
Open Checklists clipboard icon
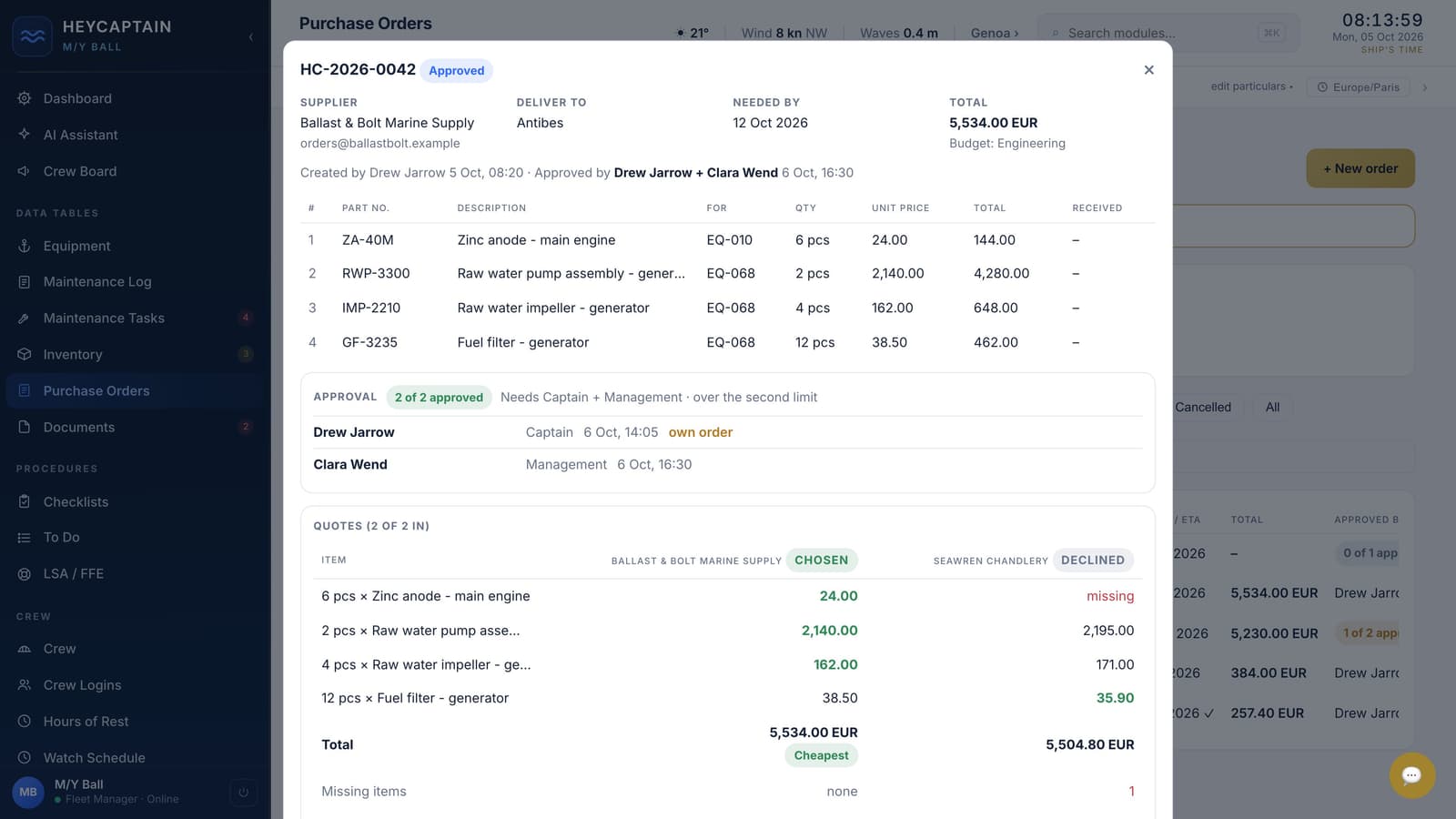pyautogui.click(x=25, y=501)
